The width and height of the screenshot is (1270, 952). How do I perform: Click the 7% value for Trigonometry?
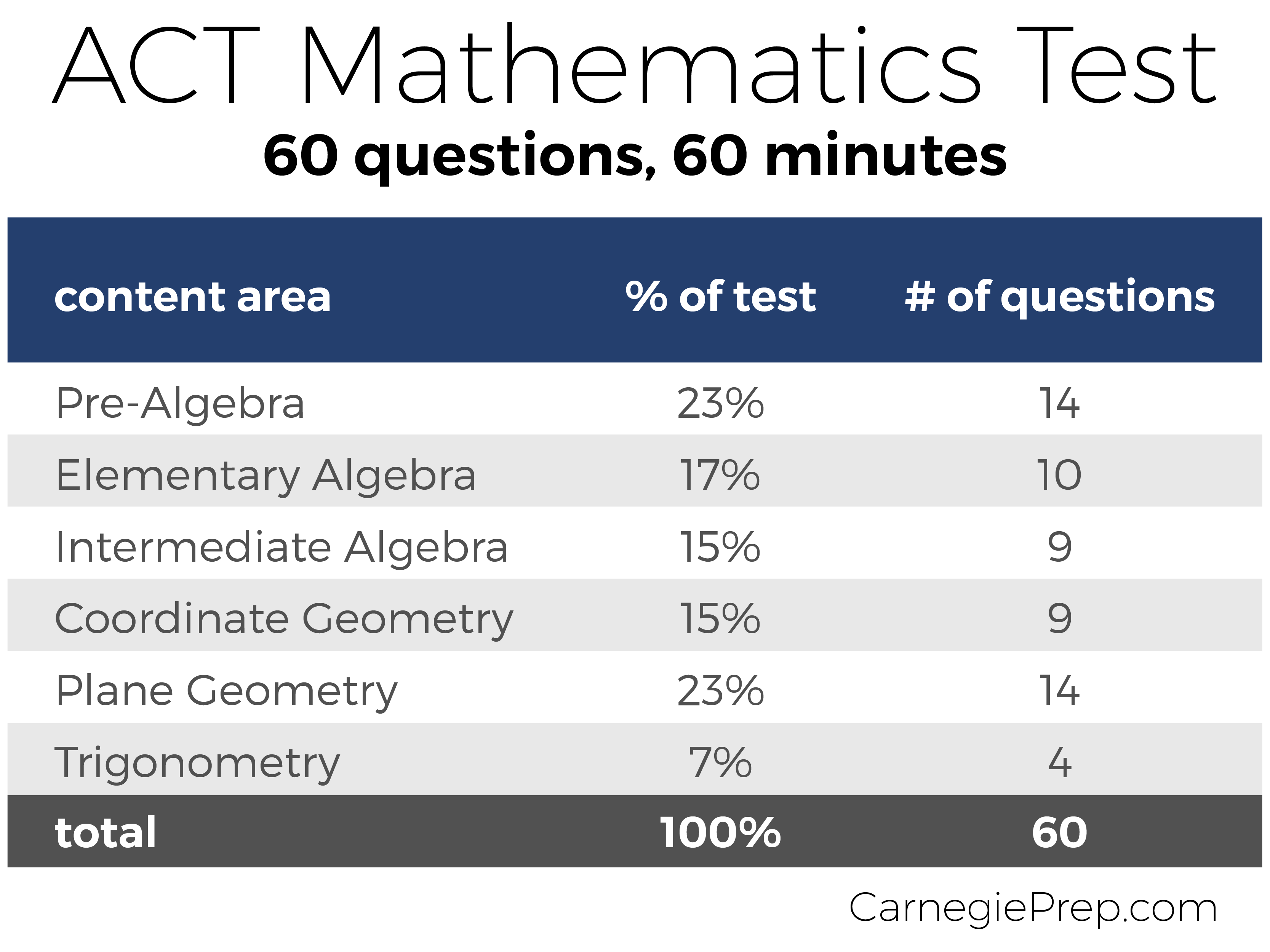coord(721,763)
